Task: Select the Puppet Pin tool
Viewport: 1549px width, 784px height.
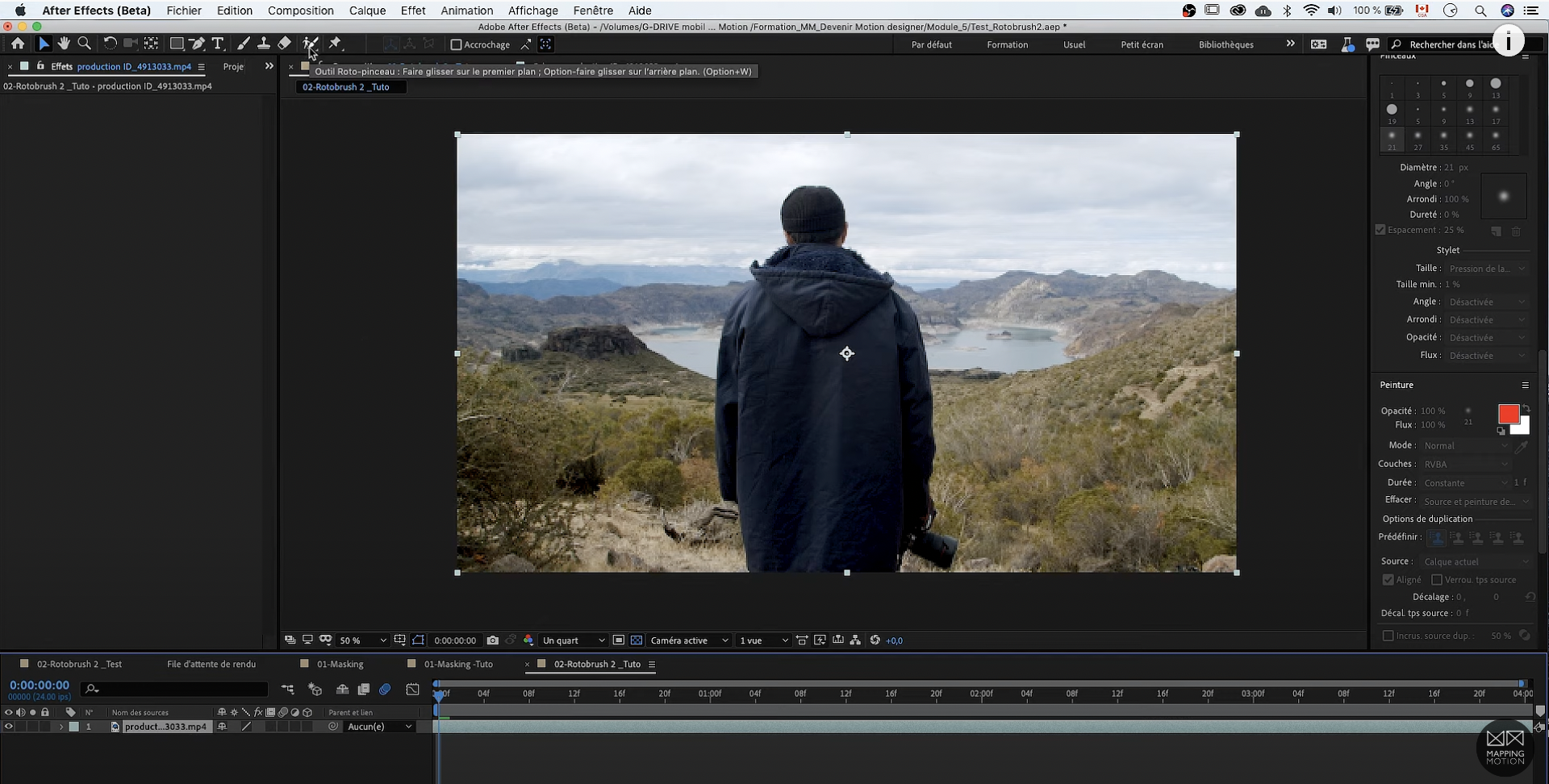Action: (336, 44)
